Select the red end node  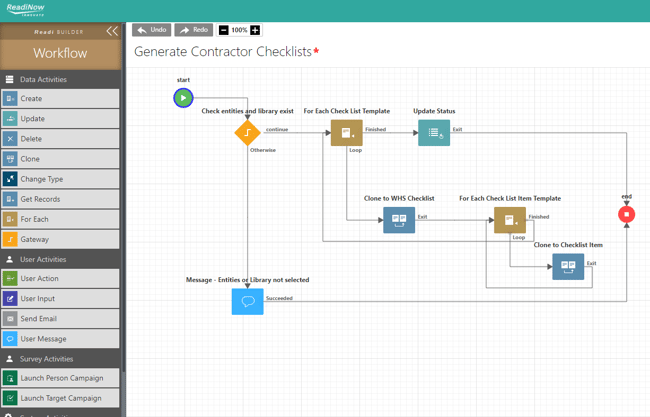(627, 214)
